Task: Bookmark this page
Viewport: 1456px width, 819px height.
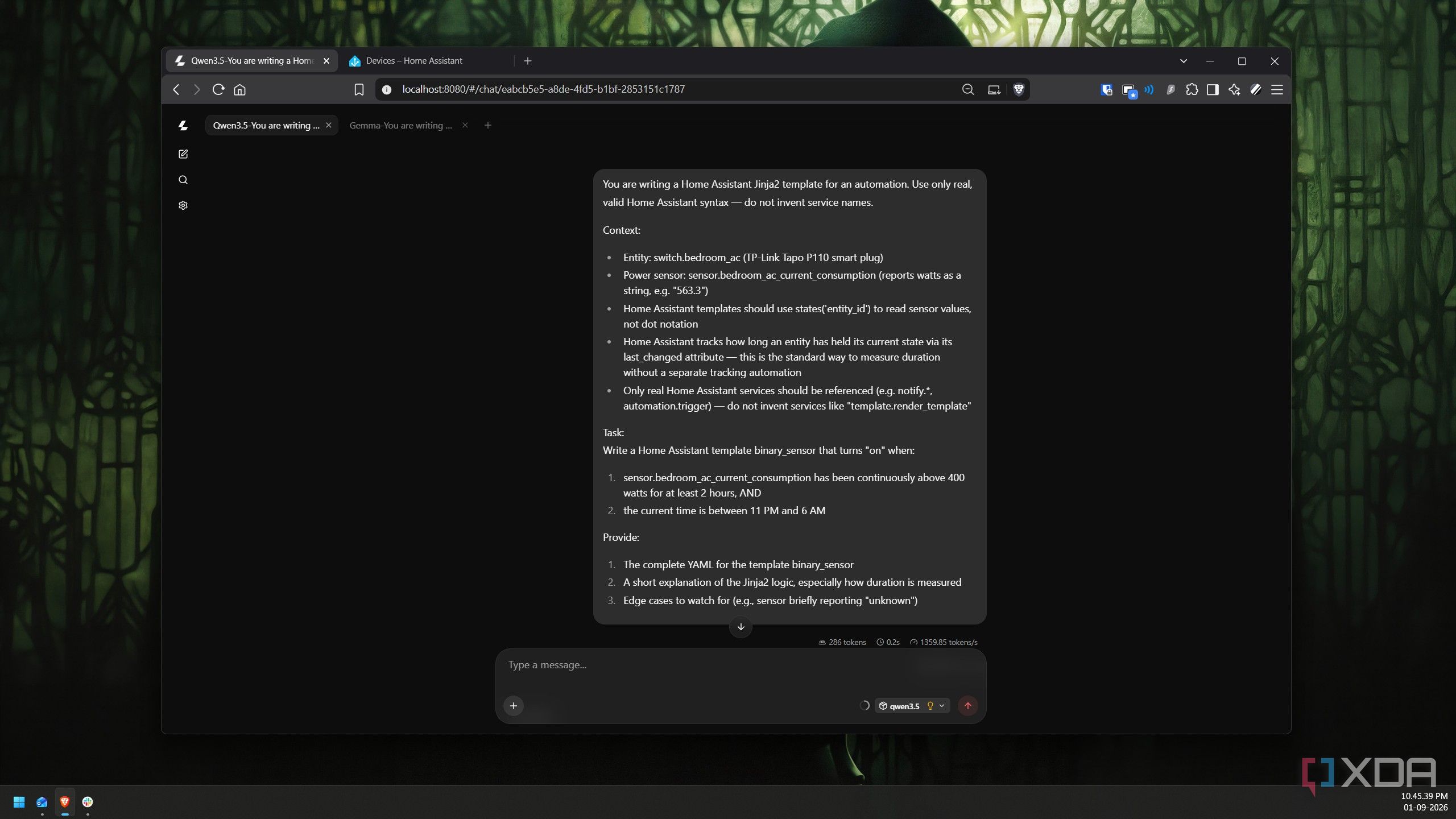Action: (x=359, y=89)
